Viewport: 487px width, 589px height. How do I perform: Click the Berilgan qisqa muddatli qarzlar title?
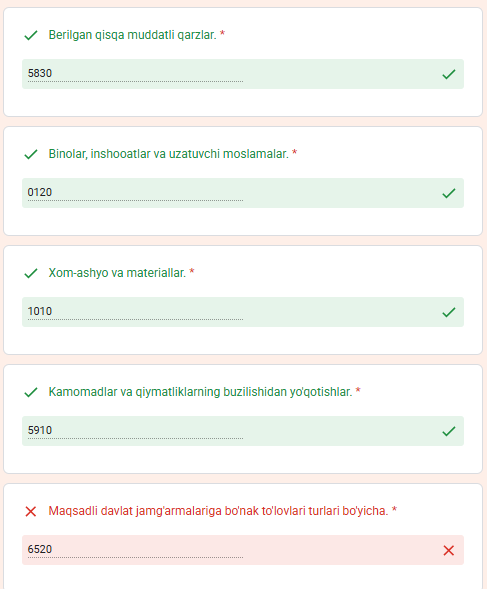[x=132, y=35]
